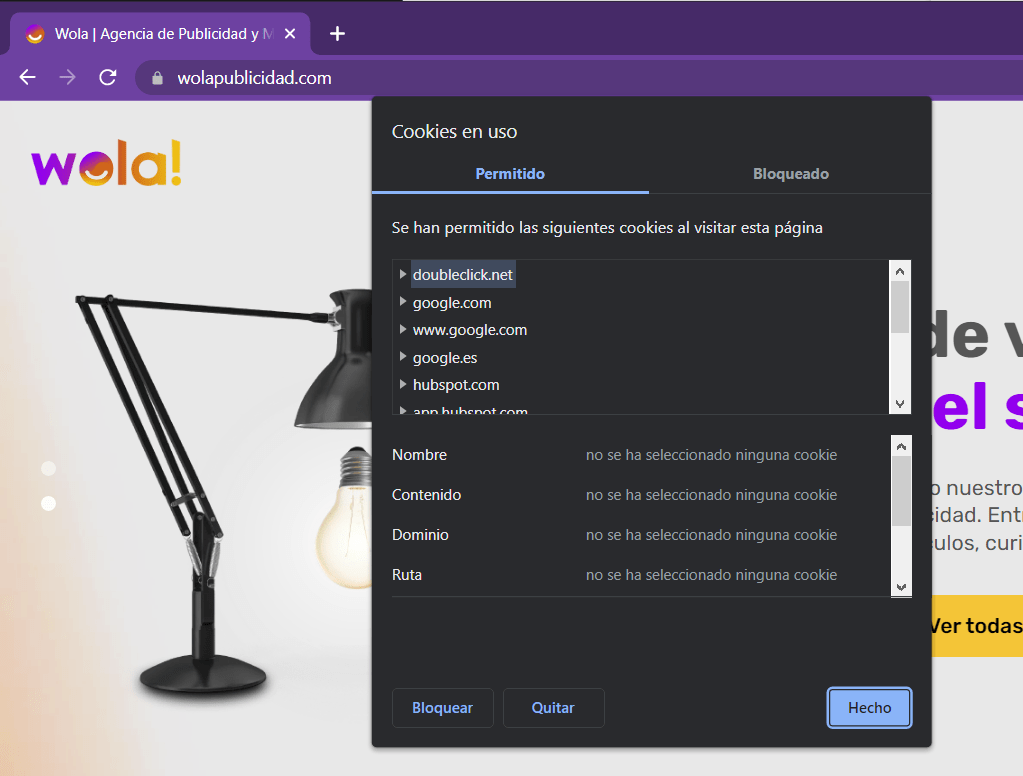Click the Quitar button

pyautogui.click(x=553, y=708)
